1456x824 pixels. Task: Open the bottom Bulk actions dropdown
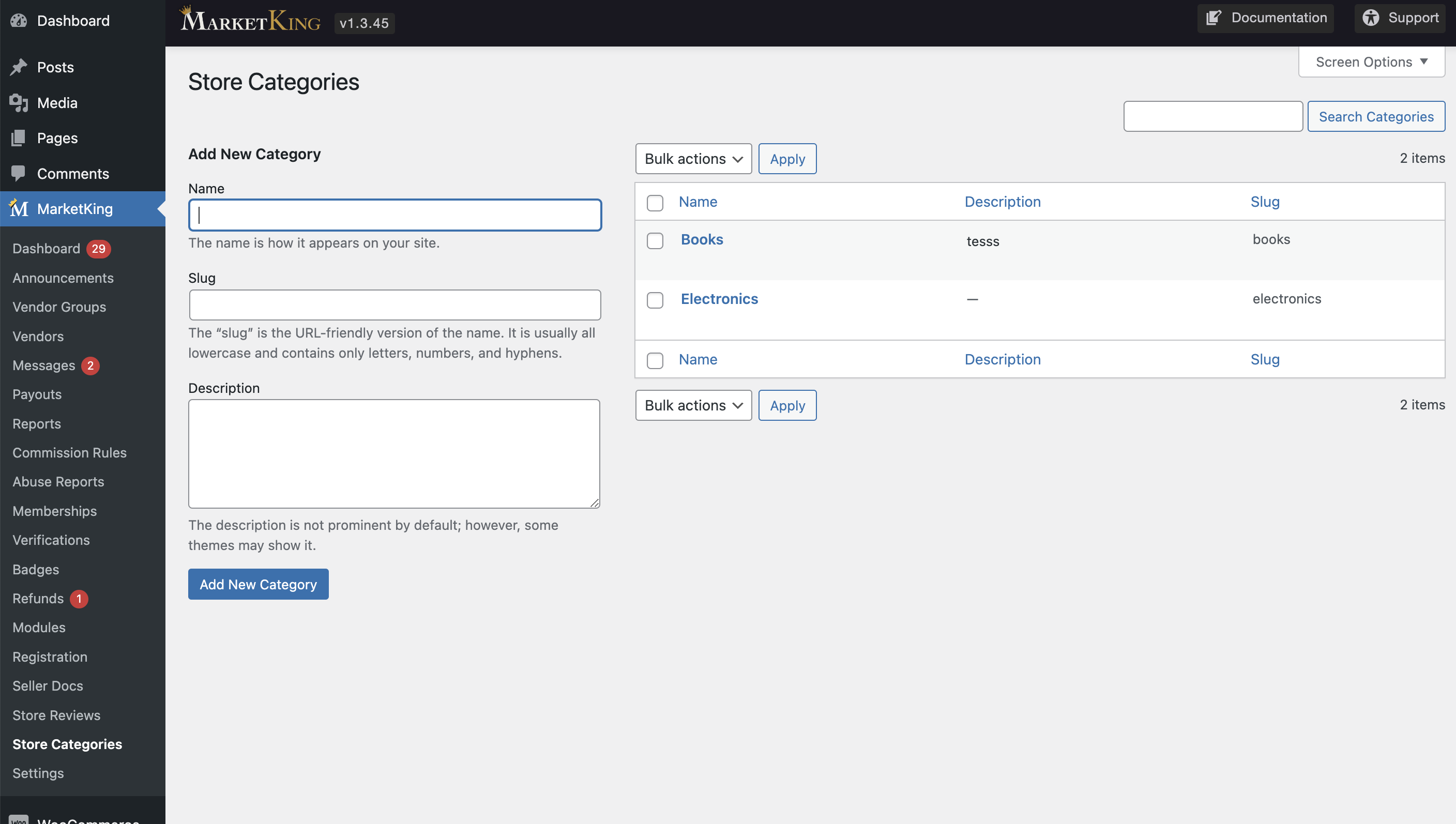coord(693,406)
